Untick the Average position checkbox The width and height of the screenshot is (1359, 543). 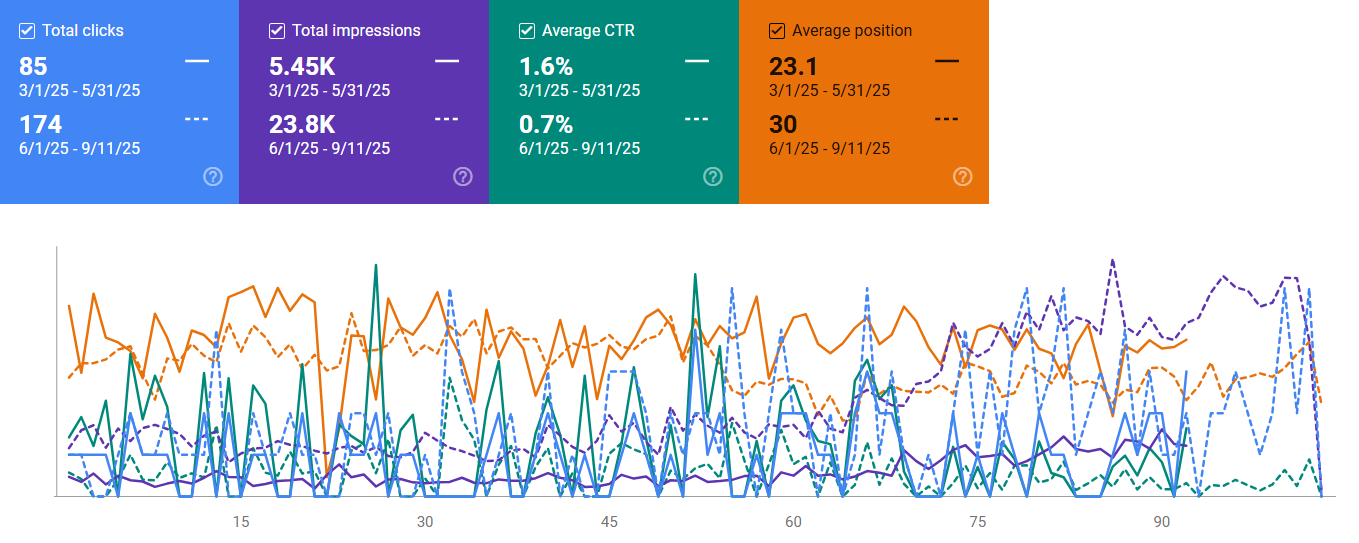tap(777, 31)
